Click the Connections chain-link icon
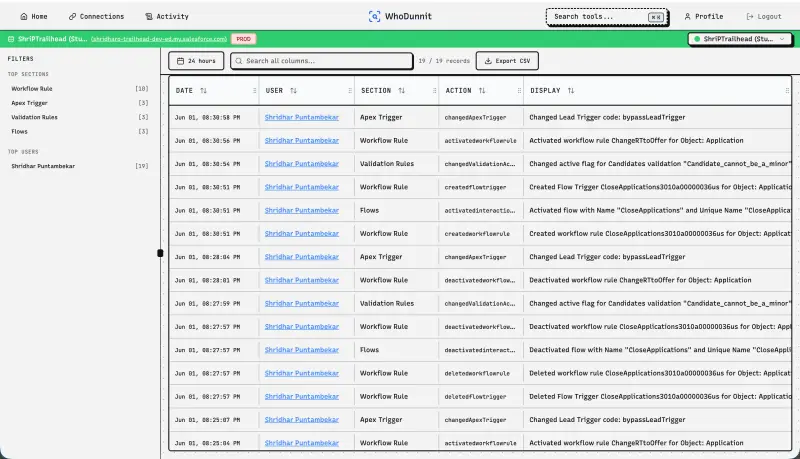The width and height of the screenshot is (800, 459). click(x=72, y=16)
